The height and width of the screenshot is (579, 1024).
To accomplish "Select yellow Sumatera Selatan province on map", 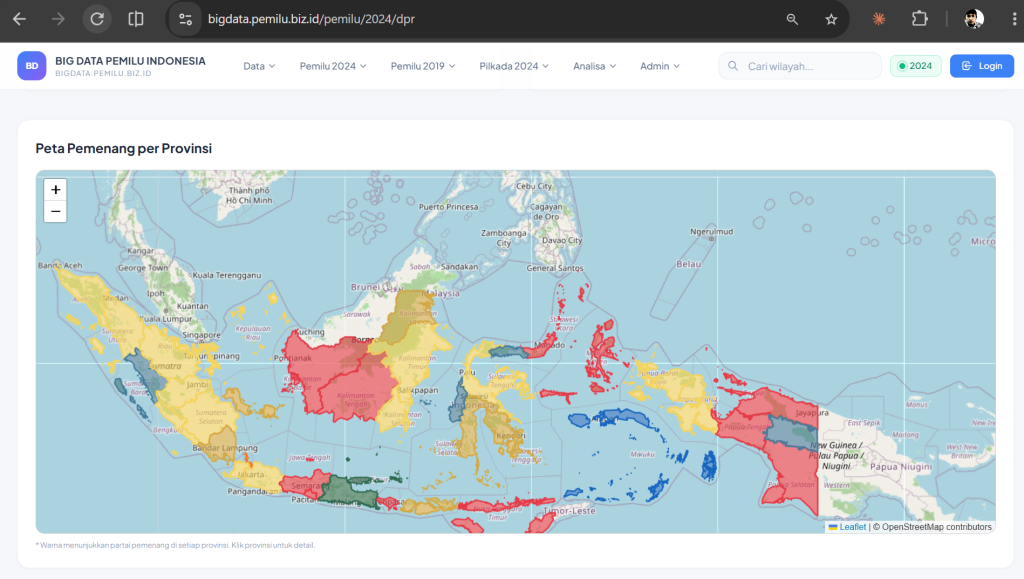I will pos(209,413).
